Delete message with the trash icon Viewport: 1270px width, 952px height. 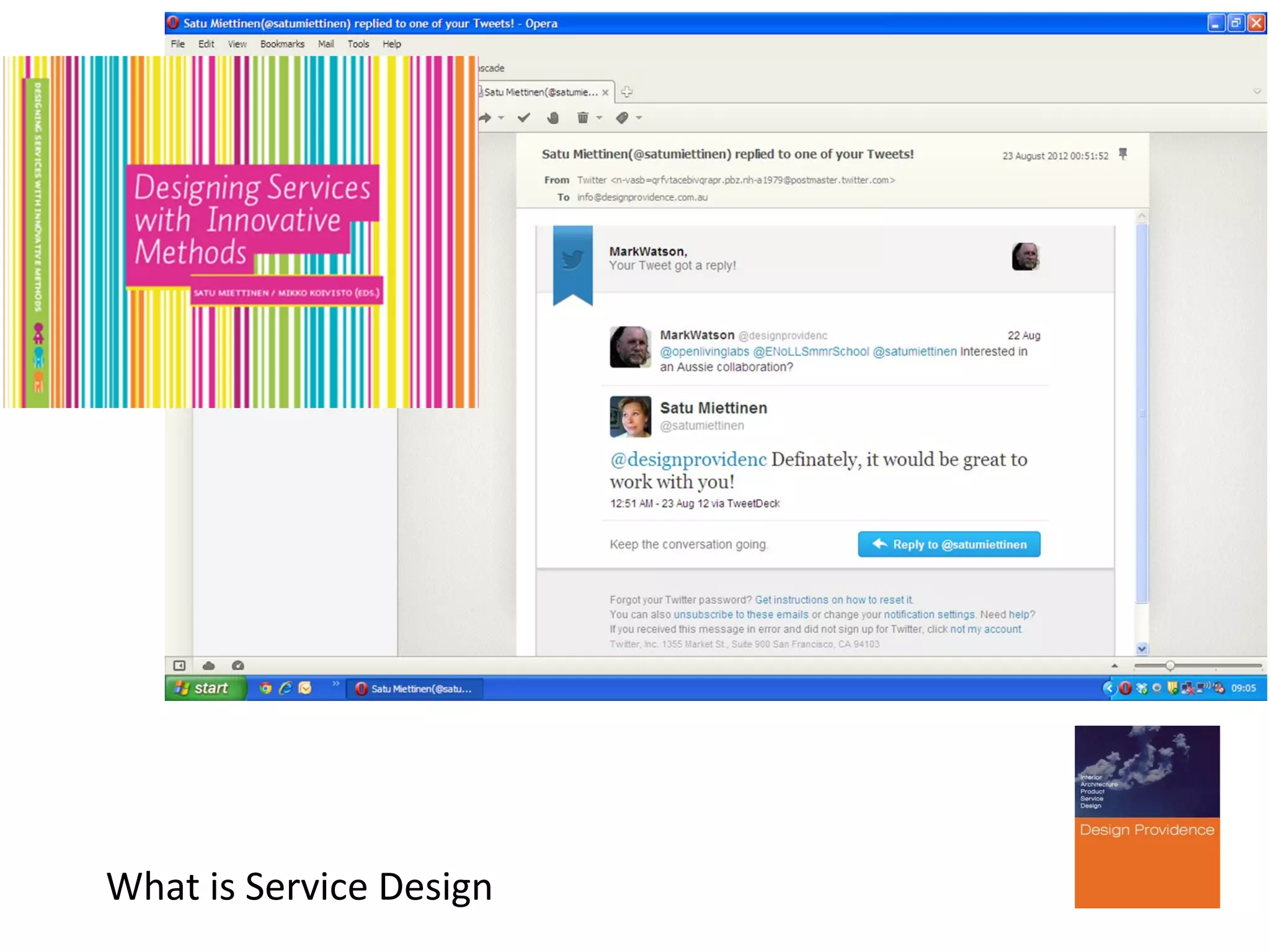pyautogui.click(x=583, y=118)
